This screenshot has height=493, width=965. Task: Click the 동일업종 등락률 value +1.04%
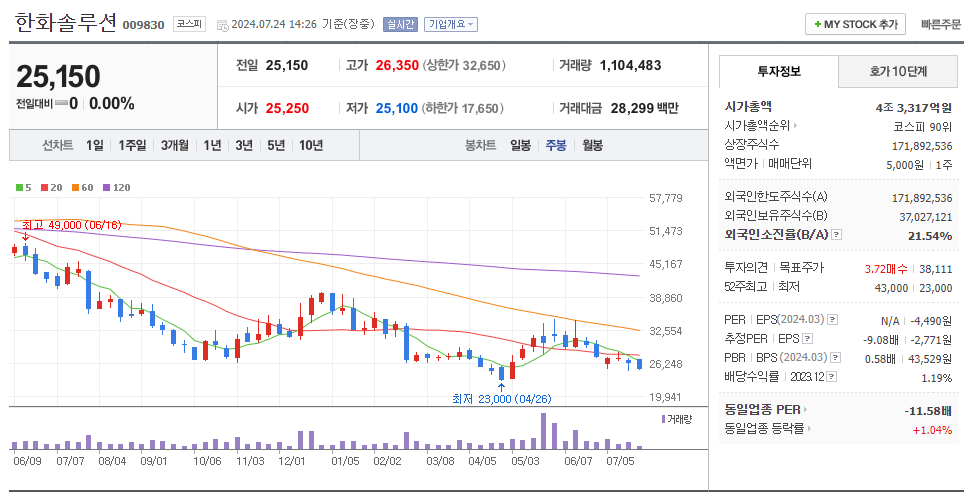click(x=932, y=430)
